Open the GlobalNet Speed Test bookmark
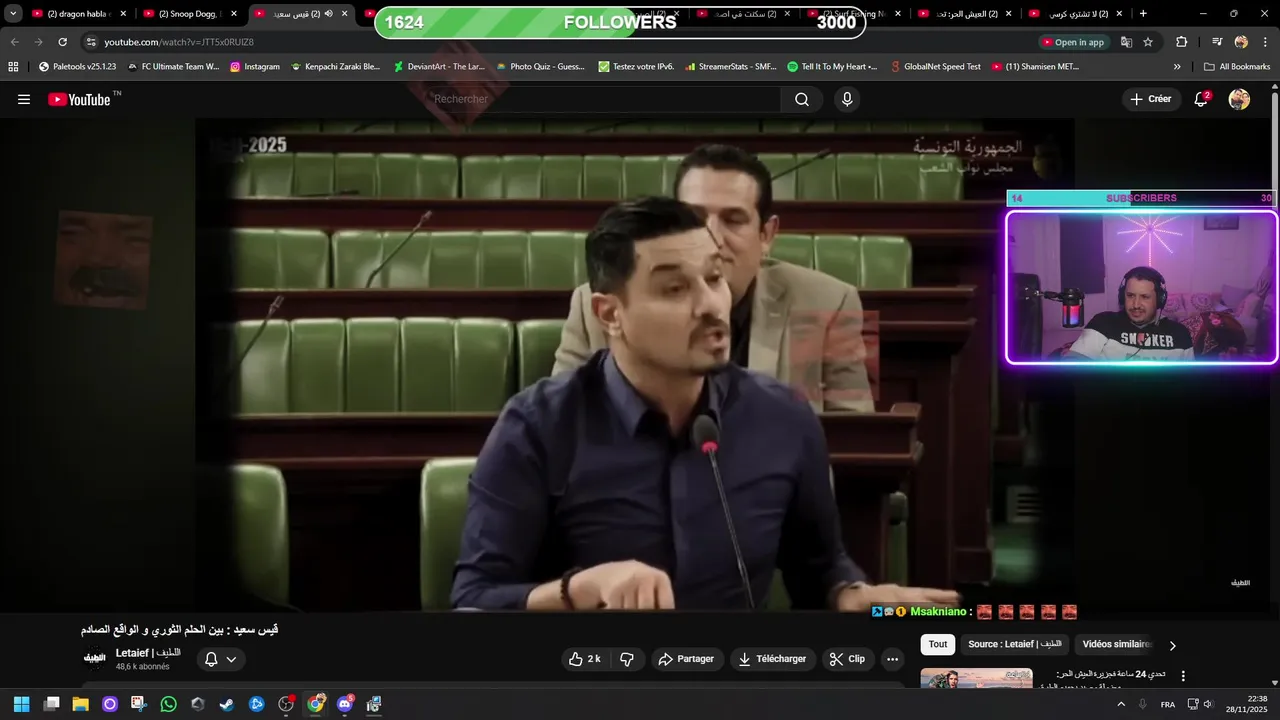 [934, 67]
